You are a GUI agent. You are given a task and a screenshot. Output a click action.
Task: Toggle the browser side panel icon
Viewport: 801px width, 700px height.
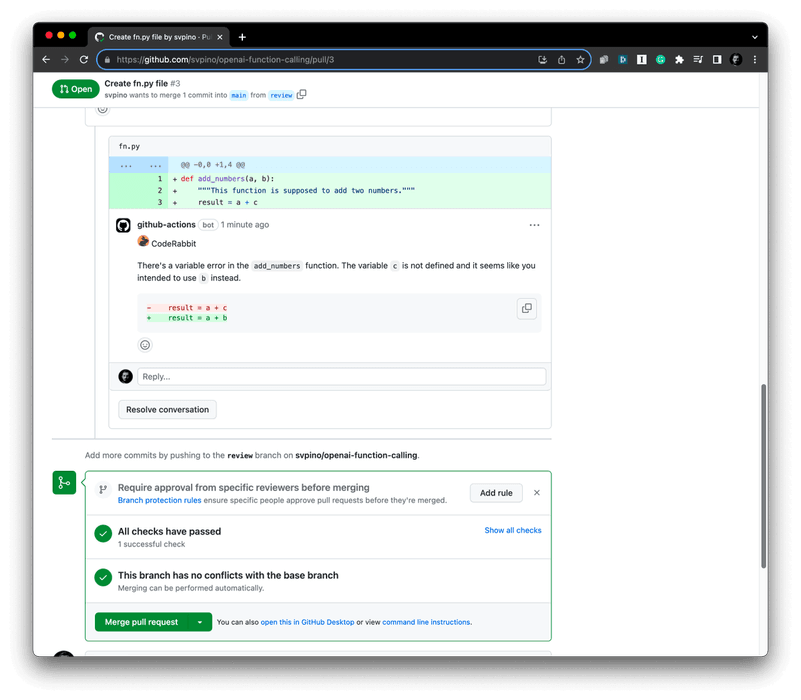tap(717, 60)
